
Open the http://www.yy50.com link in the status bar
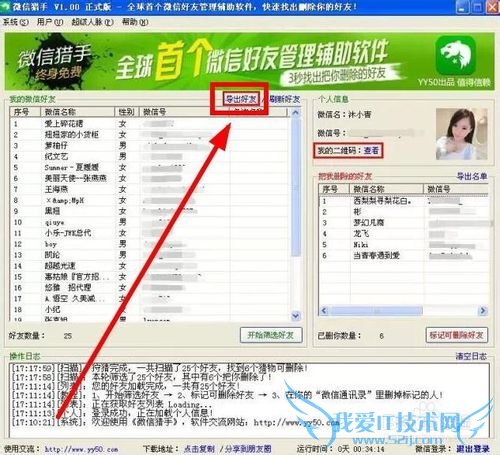pos(81,449)
